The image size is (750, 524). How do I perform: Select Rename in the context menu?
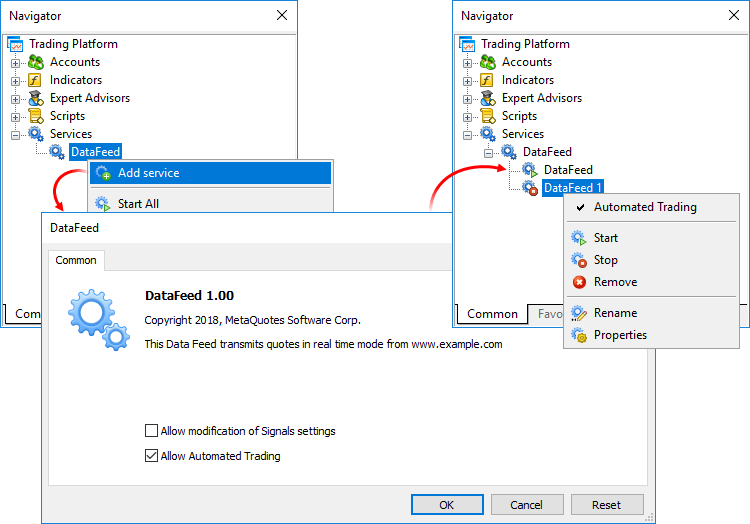[615, 313]
